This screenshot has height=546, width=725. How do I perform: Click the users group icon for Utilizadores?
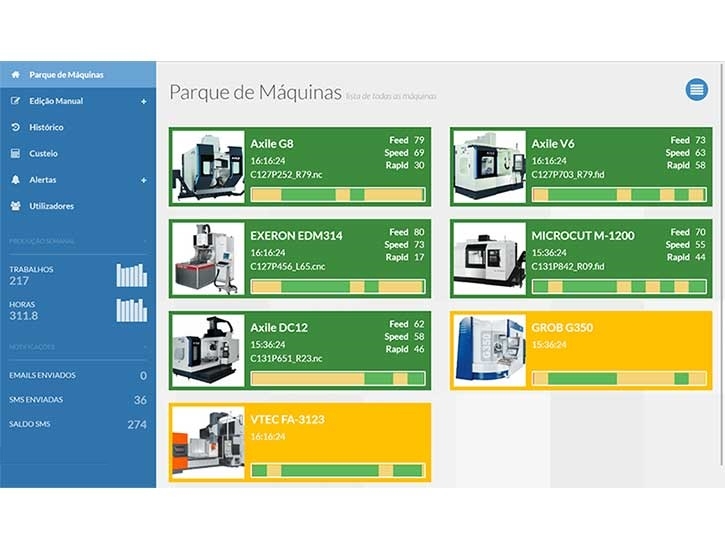[15, 206]
